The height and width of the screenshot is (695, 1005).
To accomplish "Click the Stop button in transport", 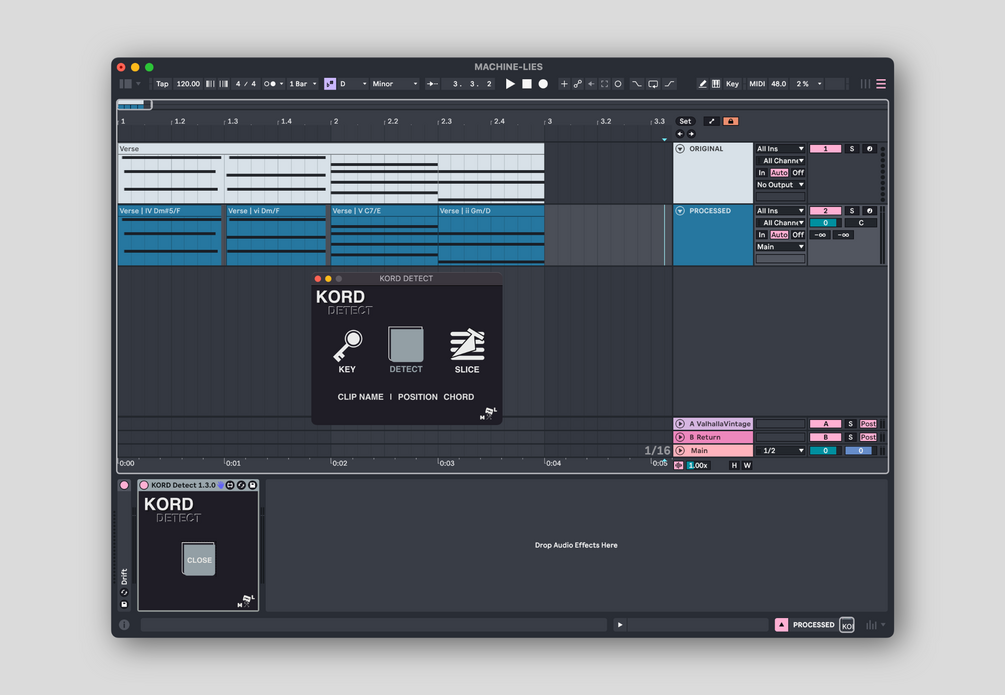I will point(527,84).
